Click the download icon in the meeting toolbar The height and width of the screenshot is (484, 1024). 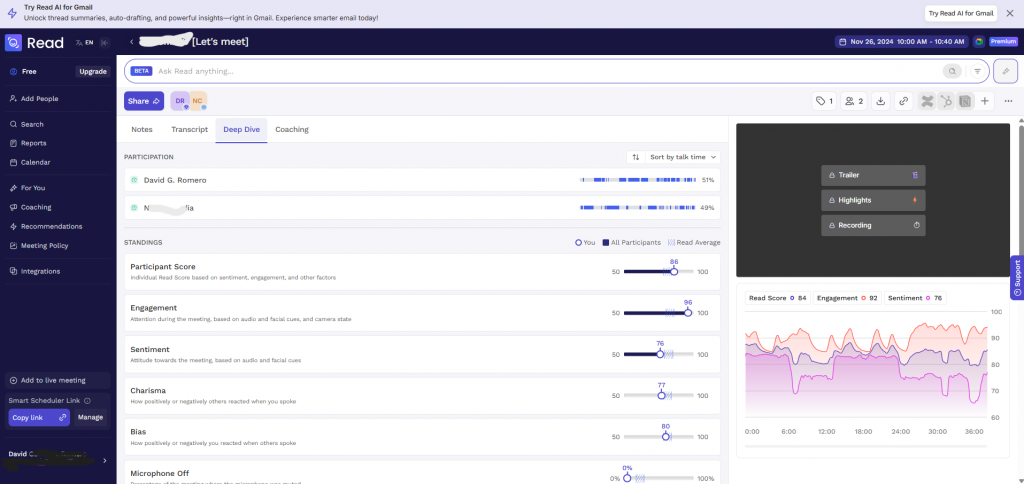[x=881, y=101]
